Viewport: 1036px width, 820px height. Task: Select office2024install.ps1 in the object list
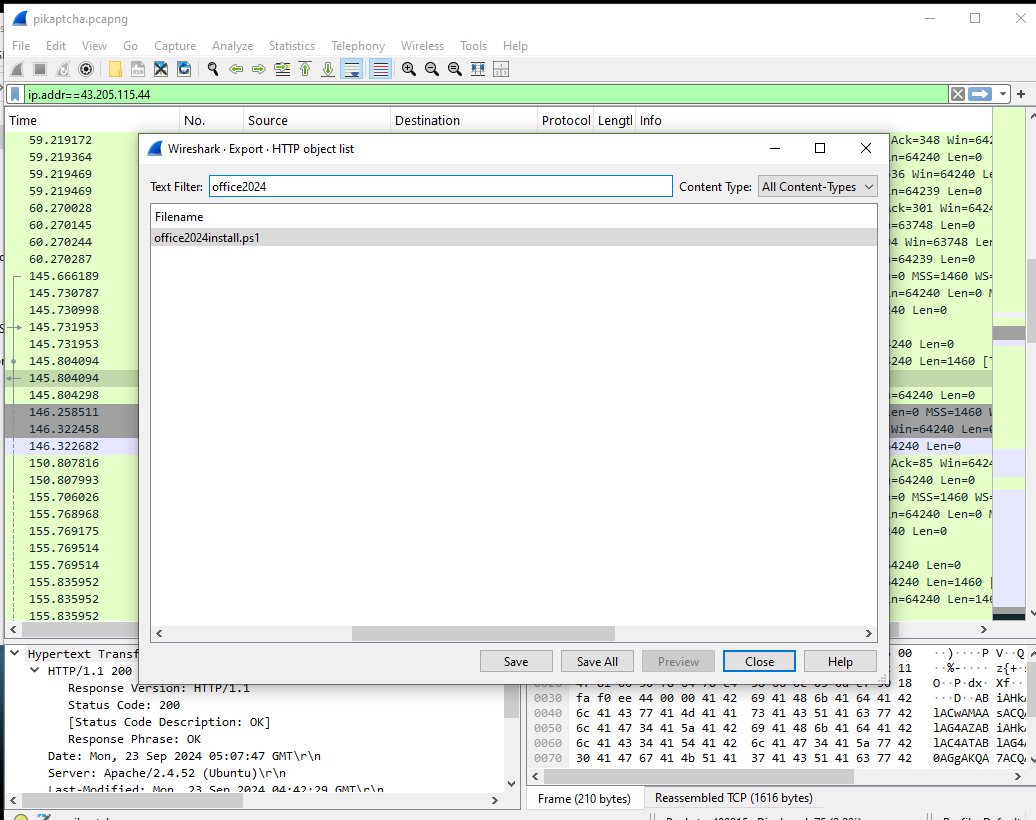(513, 238)
